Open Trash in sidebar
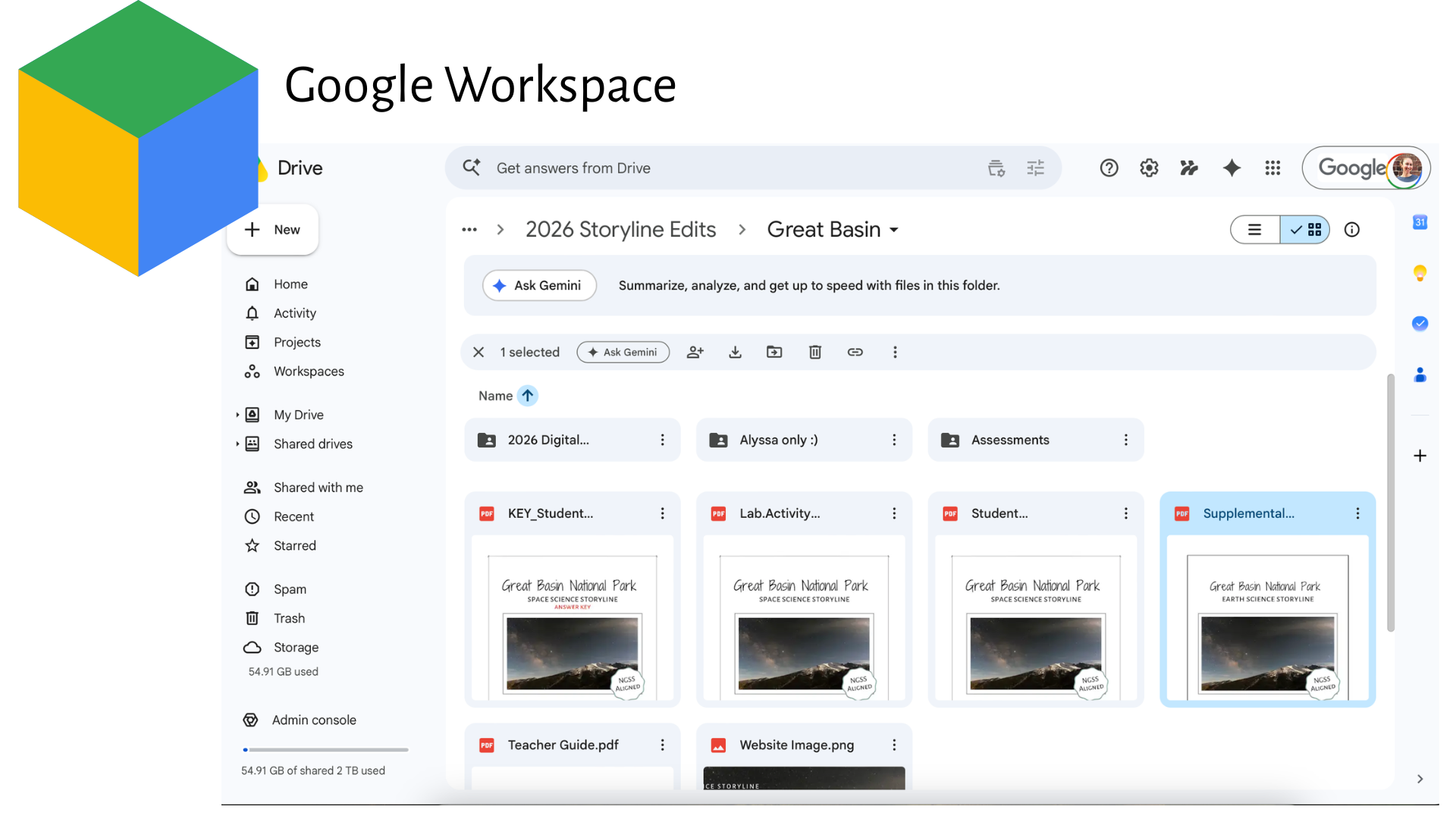1456x819 pixels. 289,618
